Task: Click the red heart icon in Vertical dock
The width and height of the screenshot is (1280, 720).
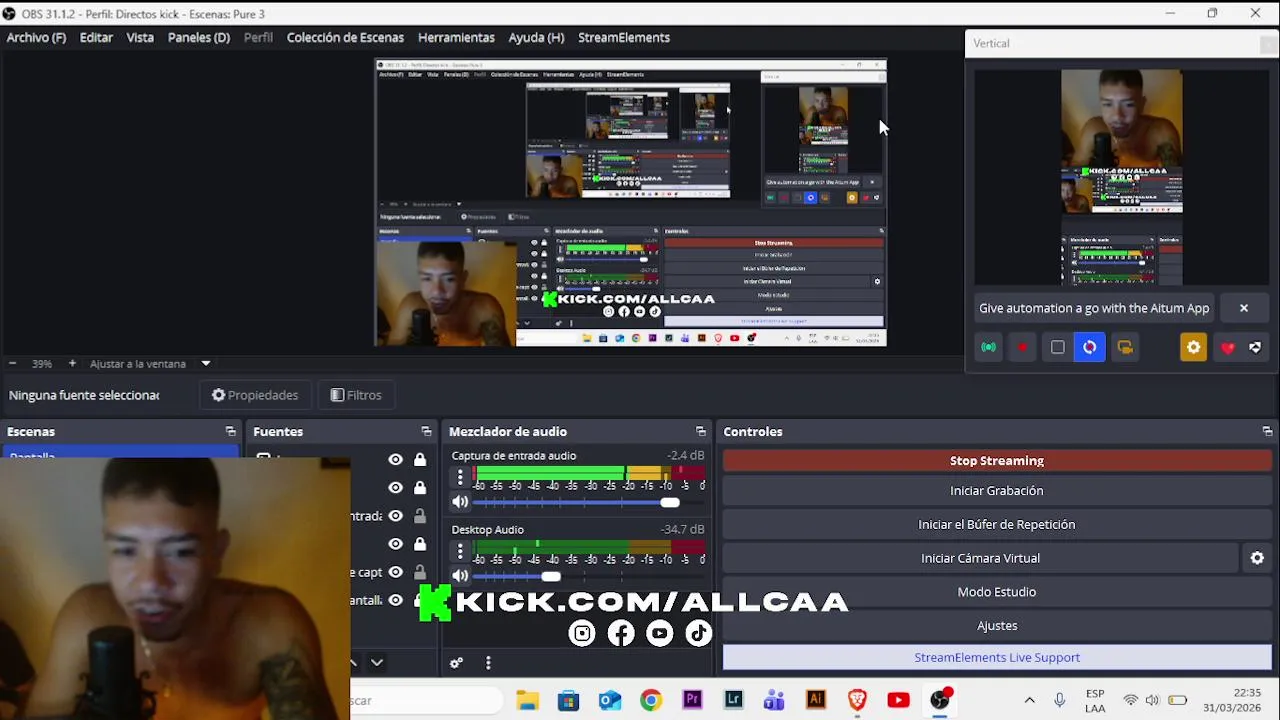Action: point(1228,347)
